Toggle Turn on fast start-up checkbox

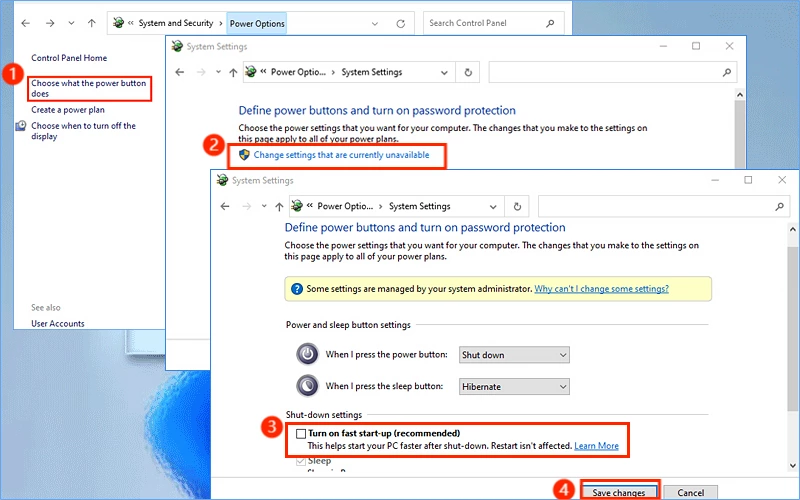pyautogui.click(x=301, y=434)
